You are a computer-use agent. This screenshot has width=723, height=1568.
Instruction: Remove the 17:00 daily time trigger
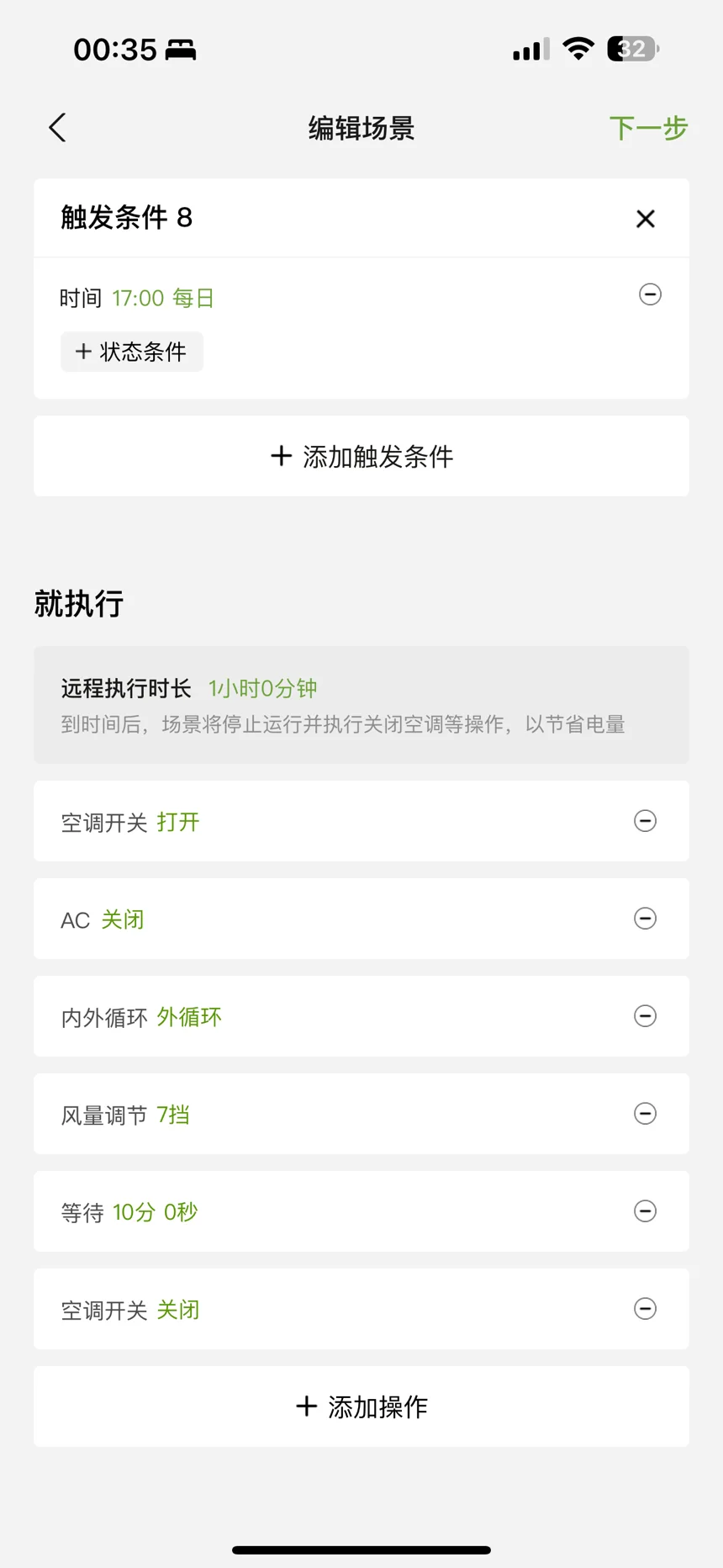tap(650, 294)
